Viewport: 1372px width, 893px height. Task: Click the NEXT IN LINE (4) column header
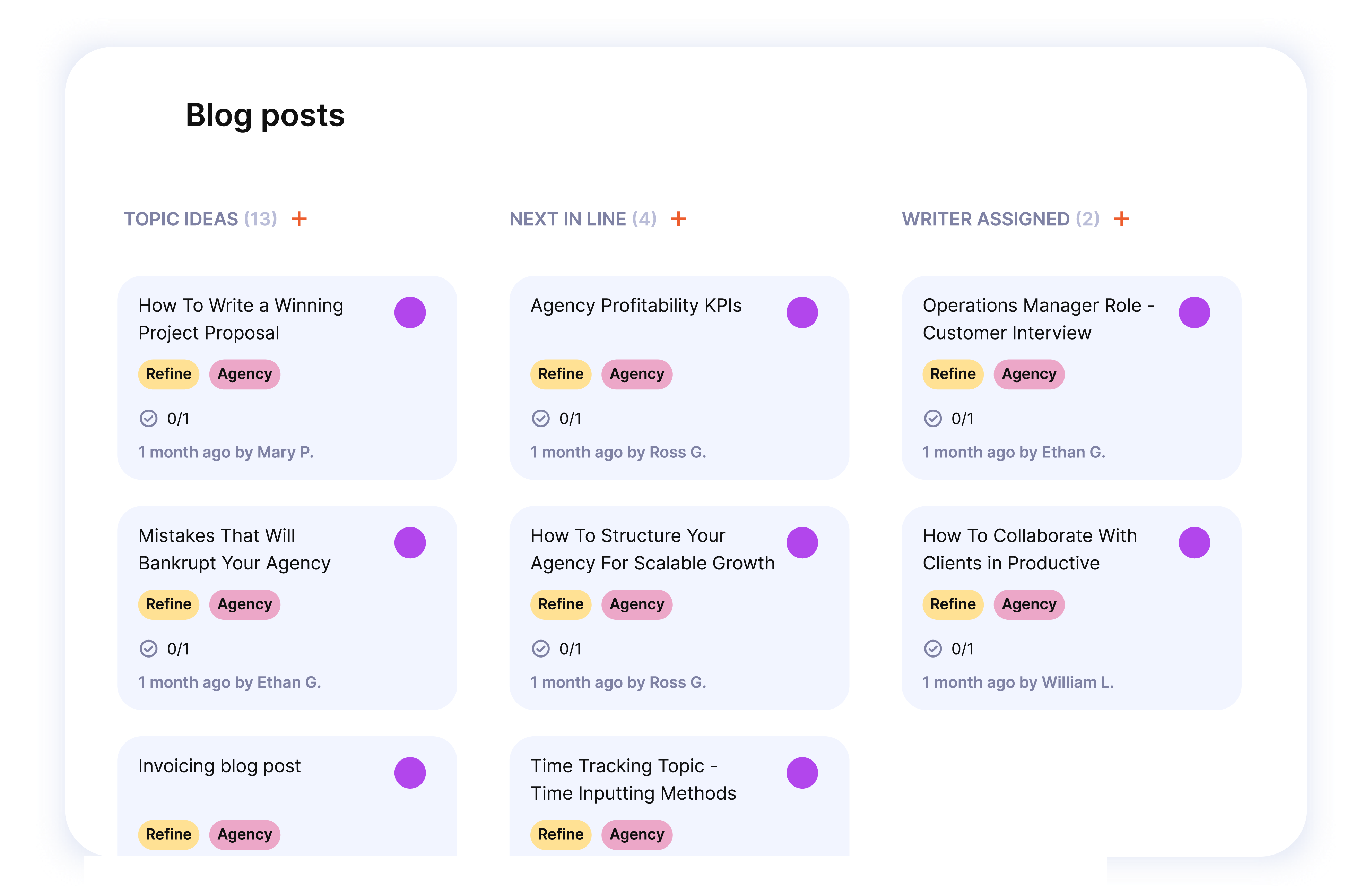pos(583,219)
